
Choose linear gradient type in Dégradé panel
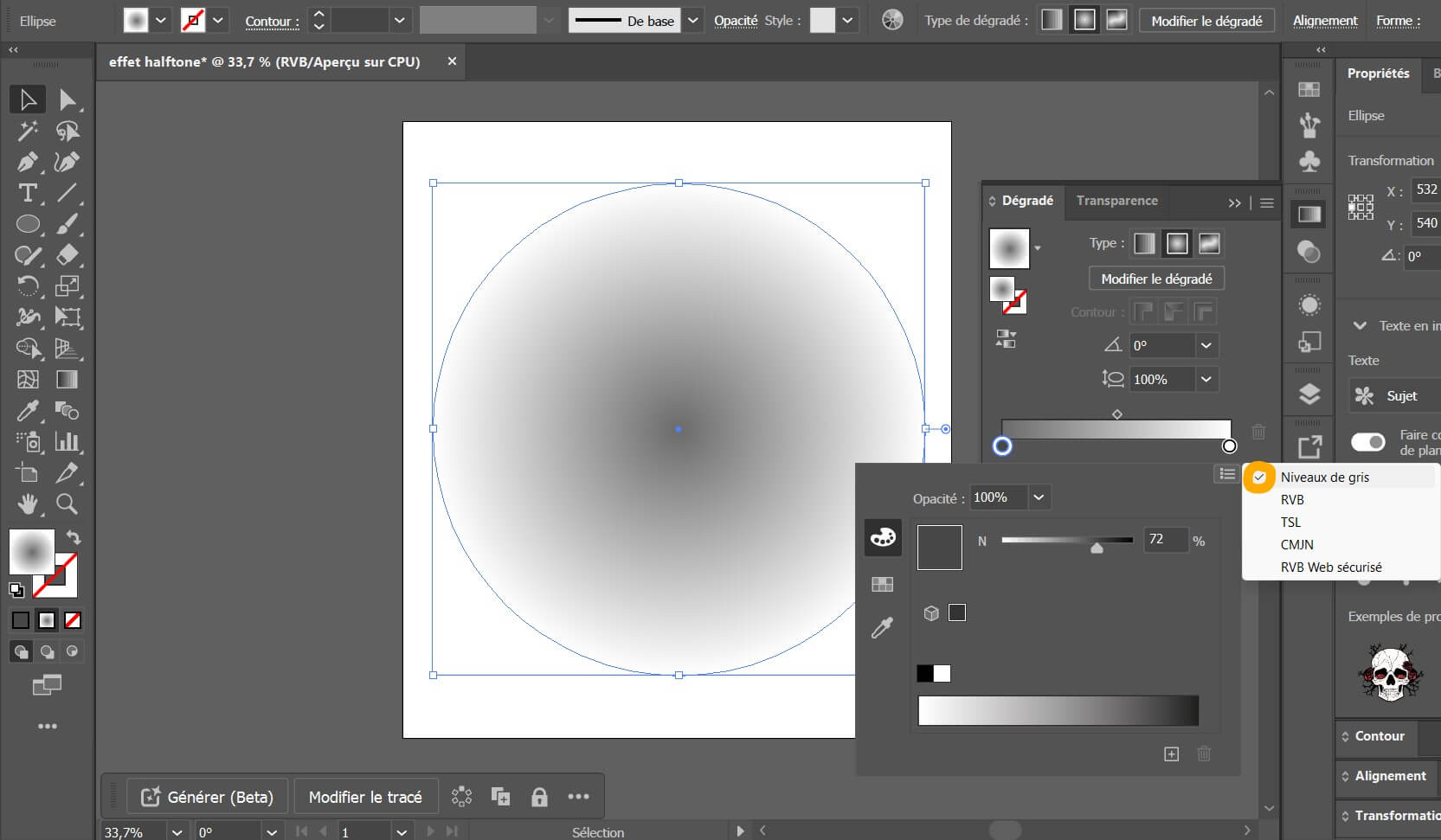[1144, 244]
